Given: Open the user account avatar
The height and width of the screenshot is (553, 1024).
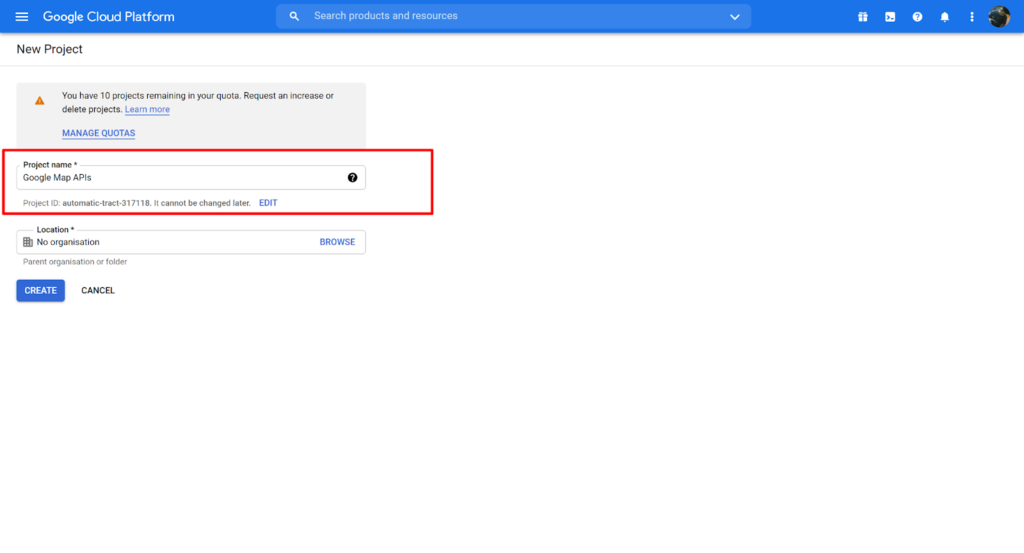Looking at the screenshot, I should click(x=999, y=17).
